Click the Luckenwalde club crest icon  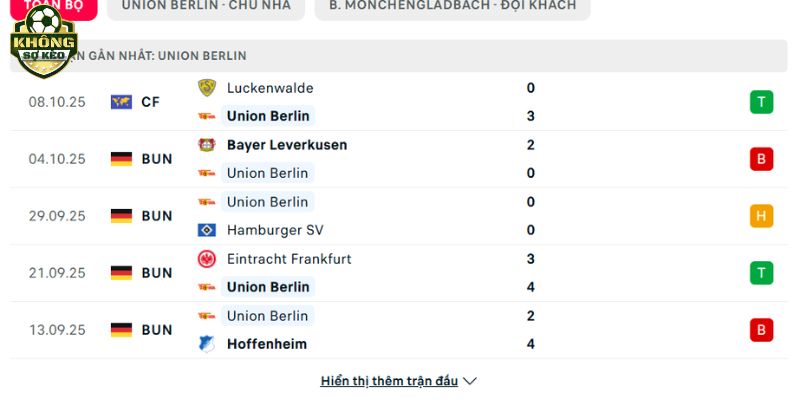tap(207, 88)
